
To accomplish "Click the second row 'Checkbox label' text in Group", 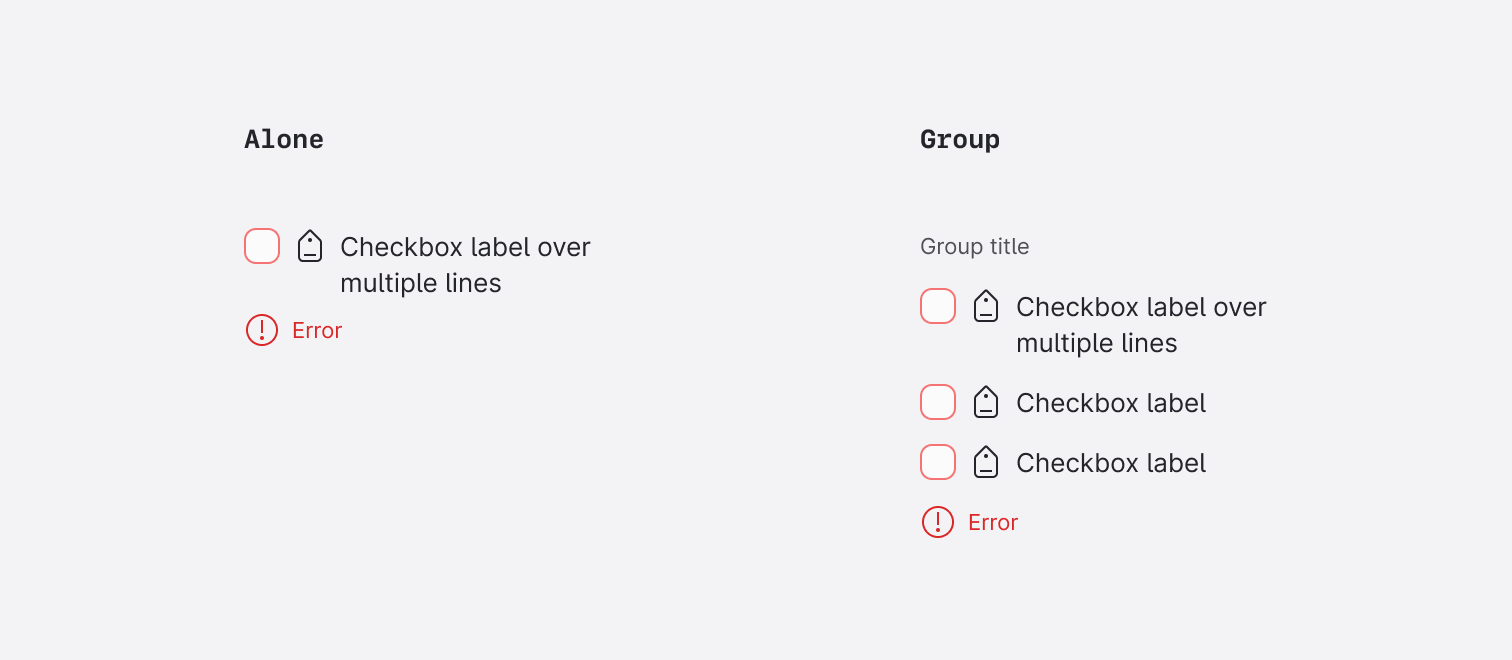I will (x=1111, y=403).
